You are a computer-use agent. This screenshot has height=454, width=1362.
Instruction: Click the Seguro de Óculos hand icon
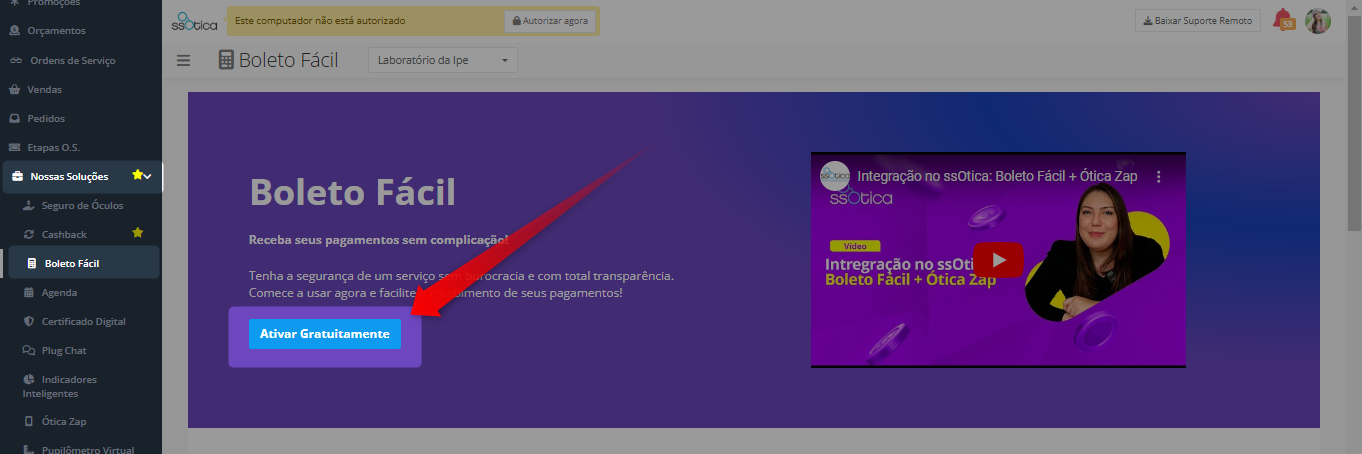(x=29, y=205)
